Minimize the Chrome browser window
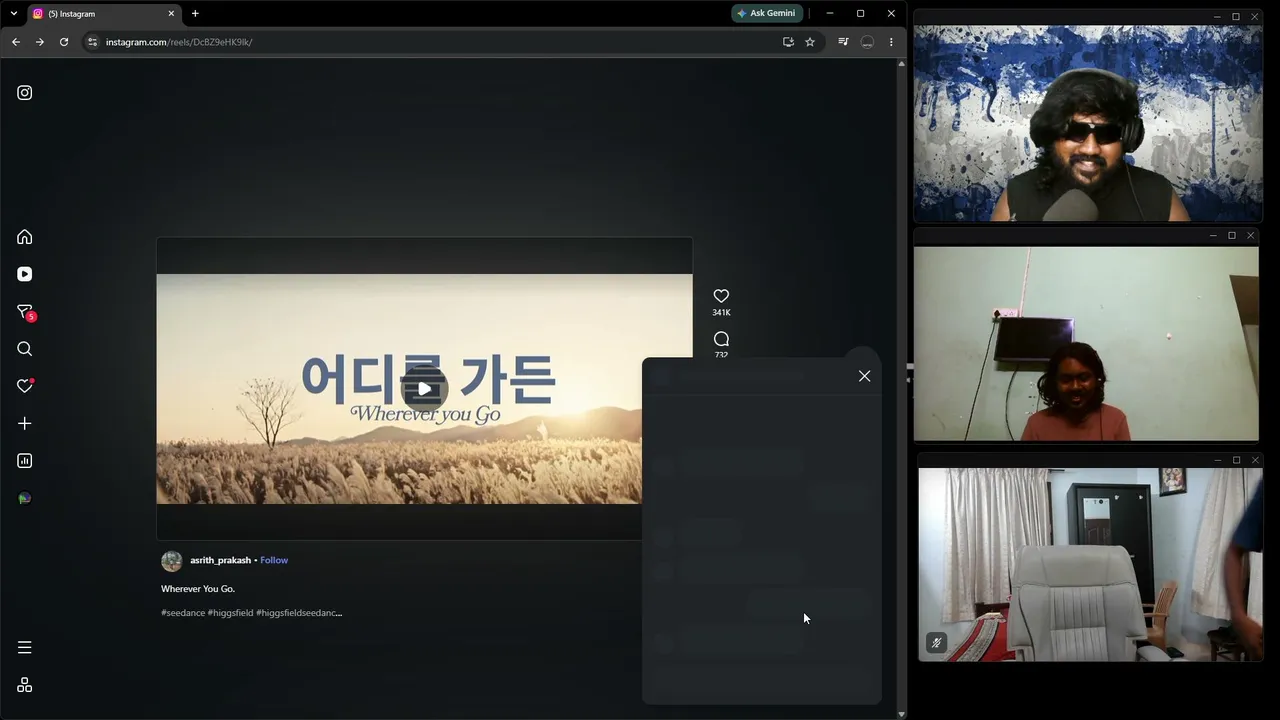 coord(830,13)
